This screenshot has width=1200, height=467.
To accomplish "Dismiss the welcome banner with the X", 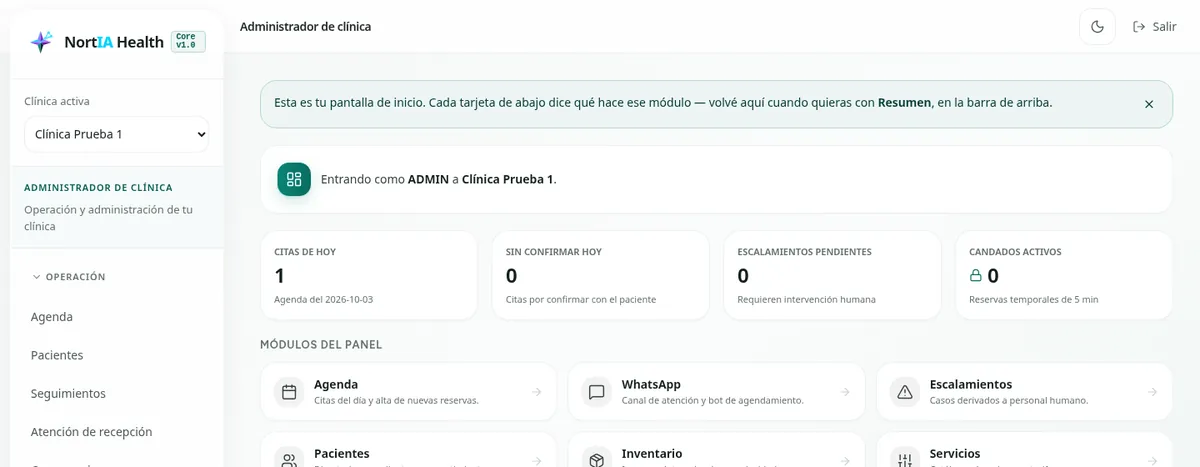I will point(1149,104).
